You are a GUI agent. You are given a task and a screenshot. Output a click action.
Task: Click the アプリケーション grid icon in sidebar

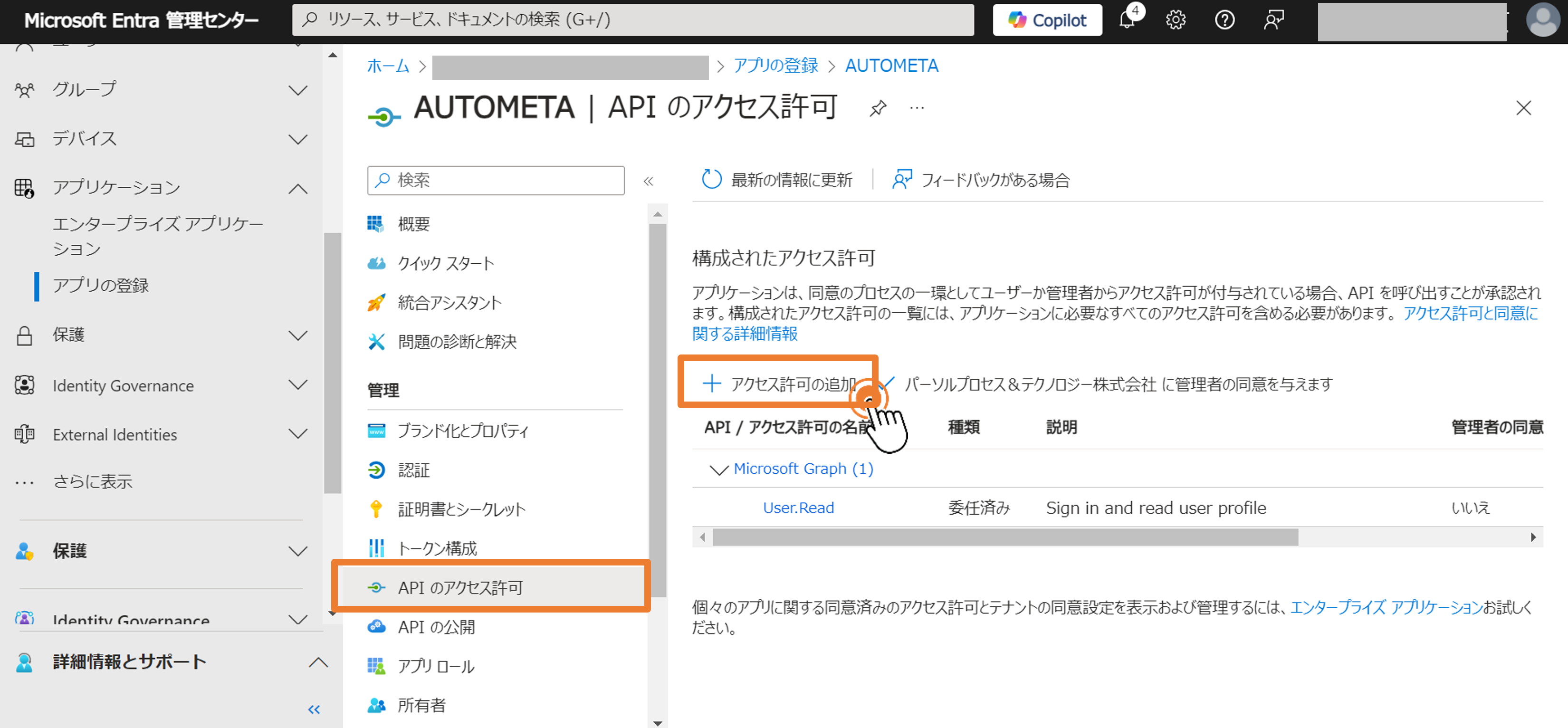(24, 188)
